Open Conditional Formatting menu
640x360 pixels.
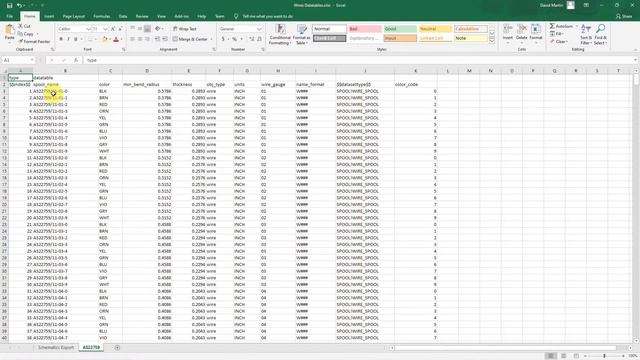(280, 34)
